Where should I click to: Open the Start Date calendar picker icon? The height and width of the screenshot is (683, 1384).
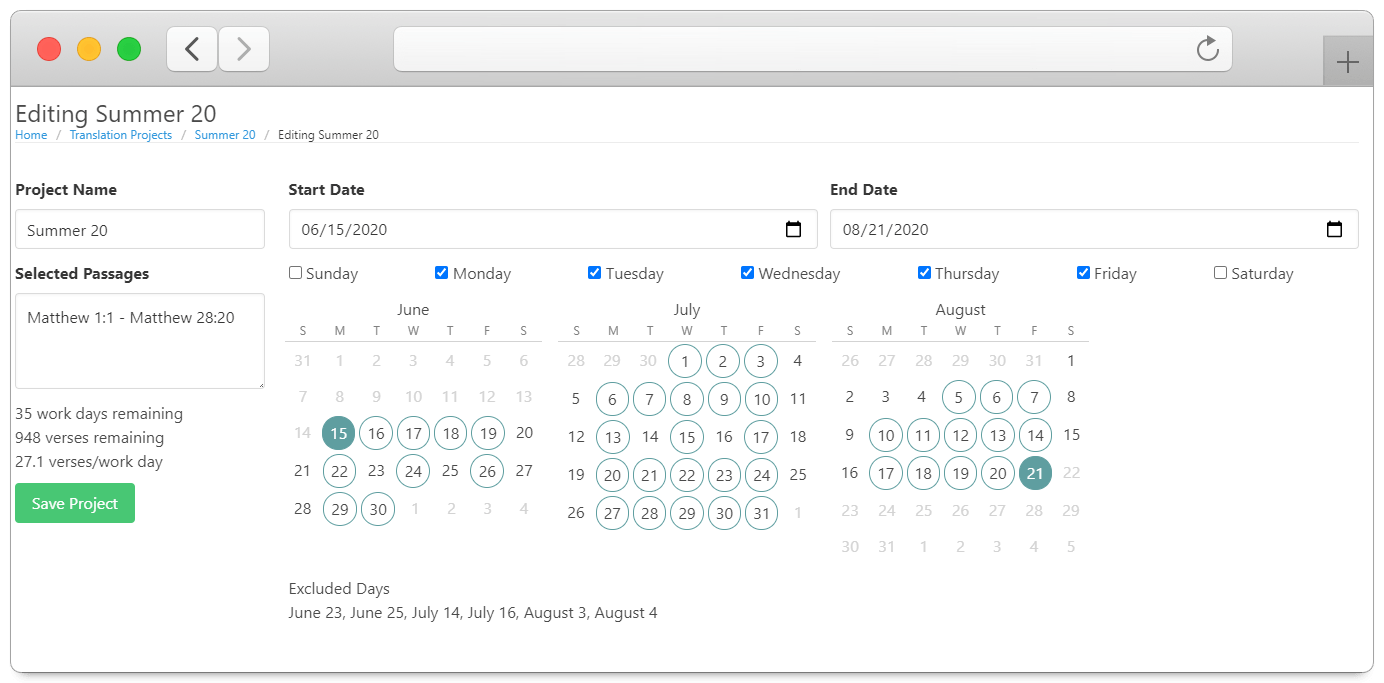(x=794, y=229)
